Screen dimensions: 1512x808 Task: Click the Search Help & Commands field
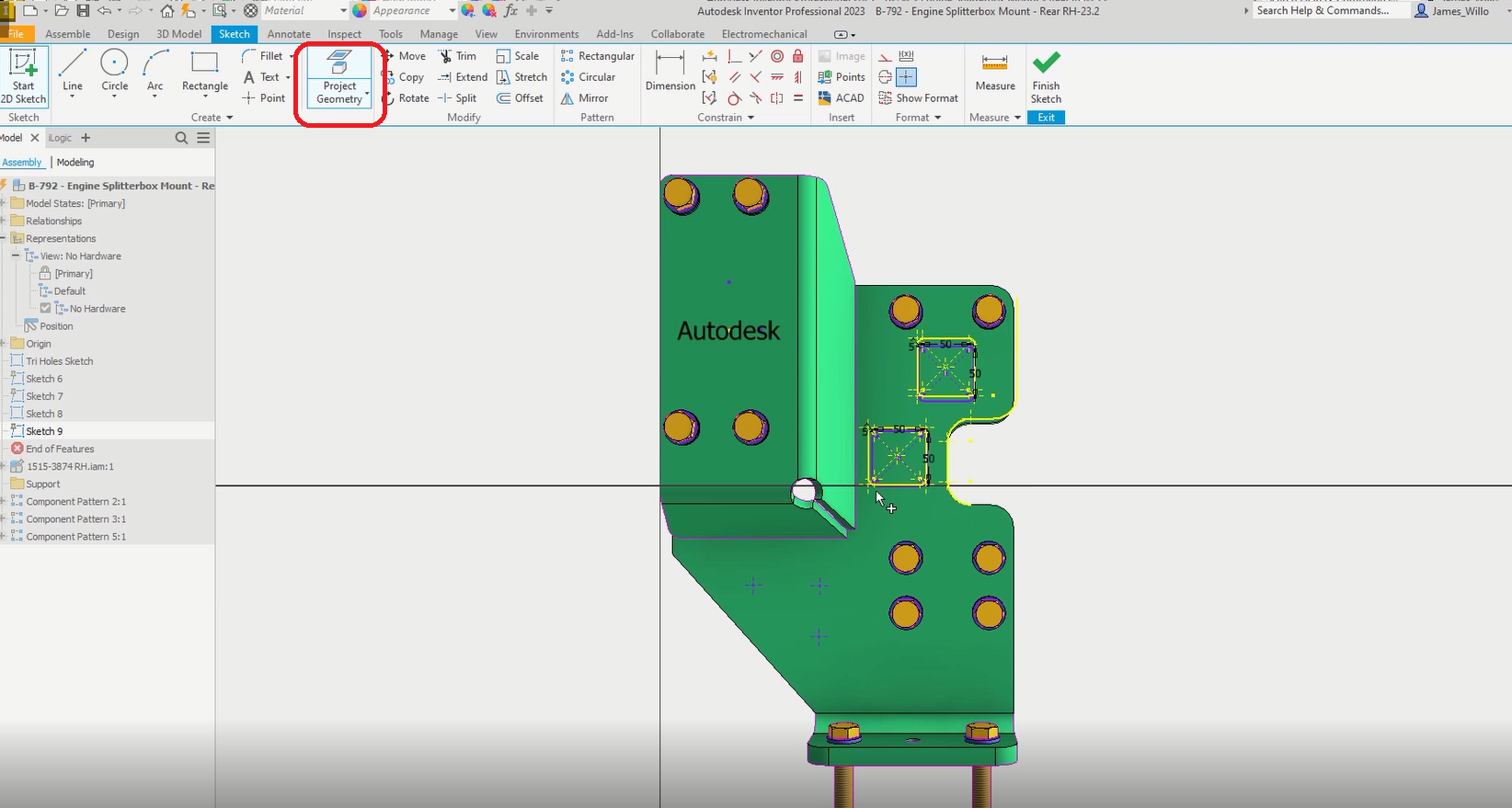pos(1330,11)
